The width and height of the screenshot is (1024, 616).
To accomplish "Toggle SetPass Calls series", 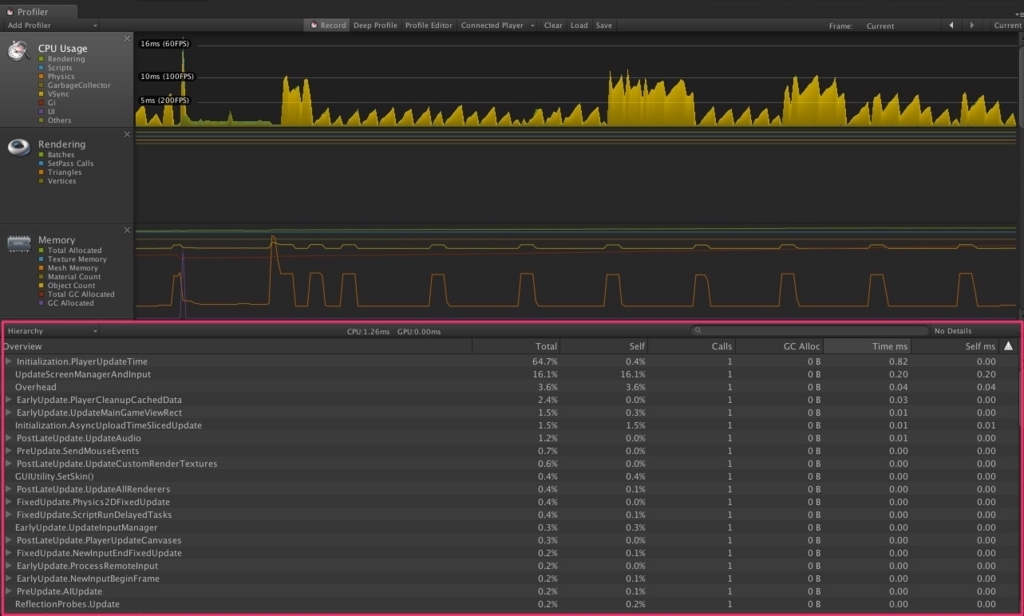I will (x=41, y=164).
